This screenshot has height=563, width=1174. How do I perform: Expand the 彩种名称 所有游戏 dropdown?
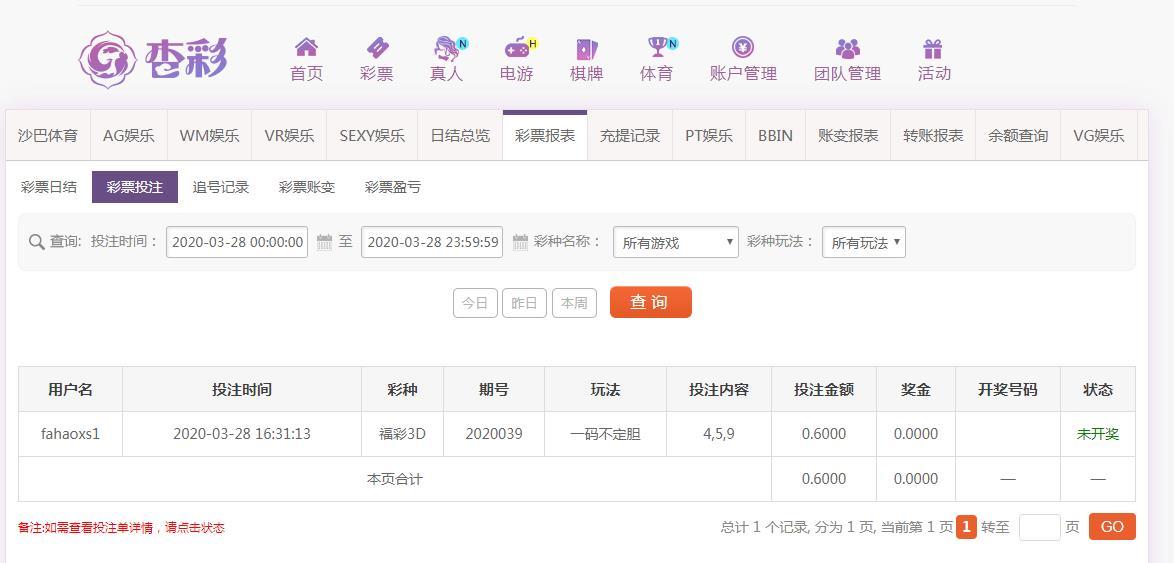(676, 243)
